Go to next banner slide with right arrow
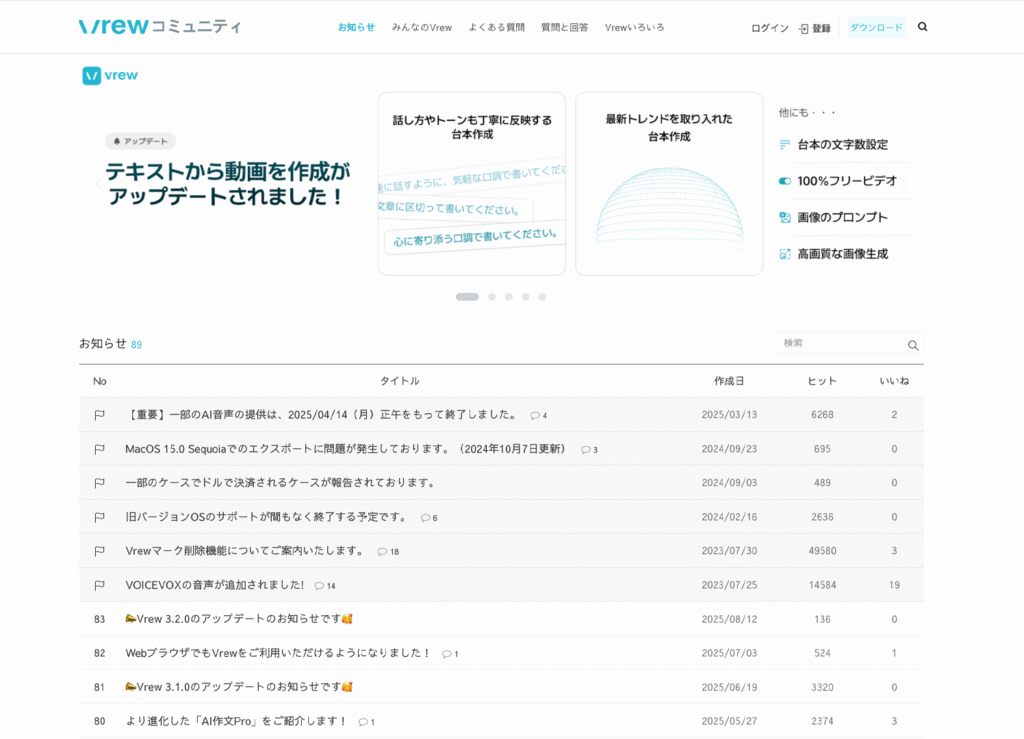The image size is (1024, 739). tap(904, 183)
